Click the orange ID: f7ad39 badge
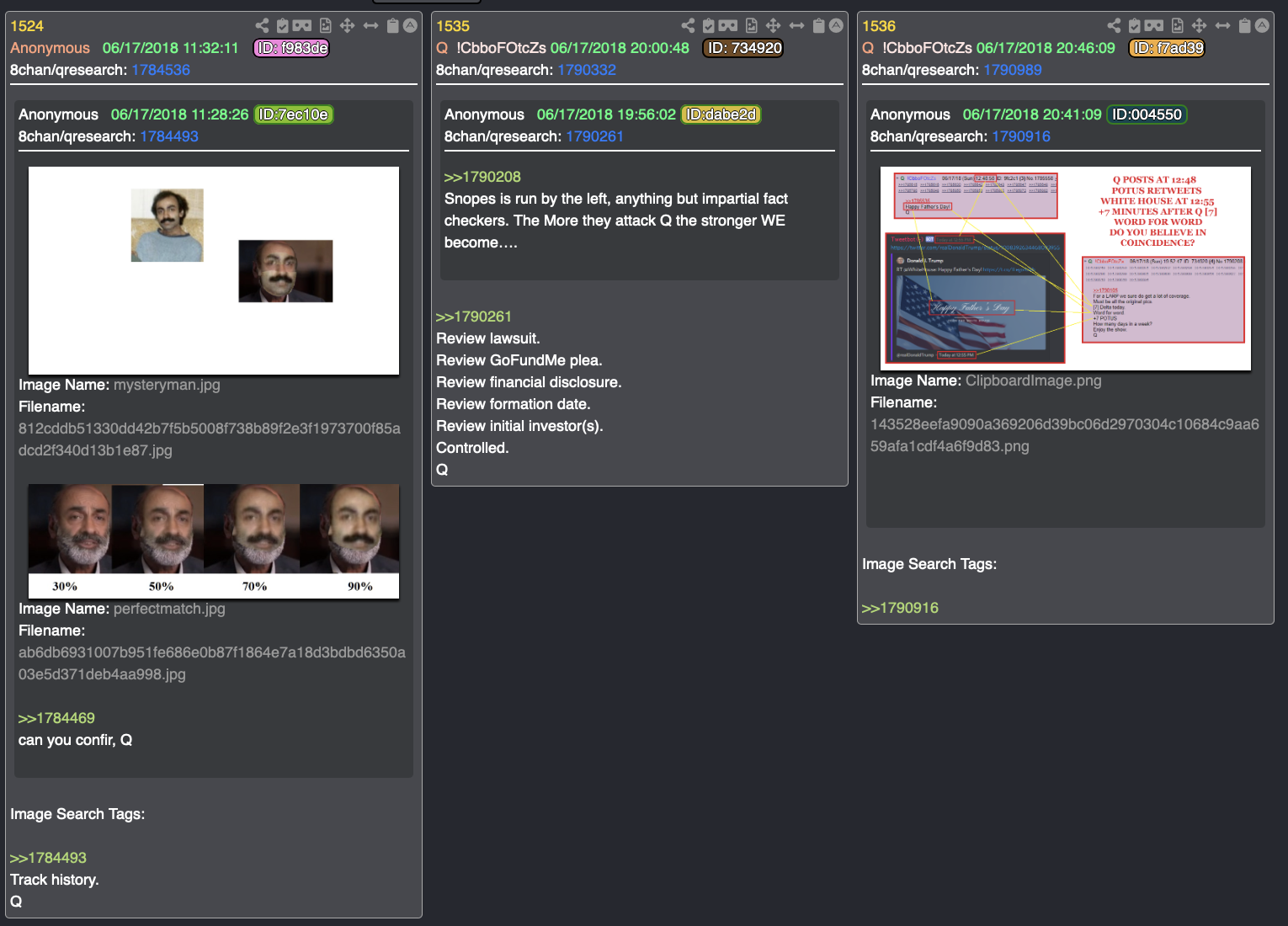Viewport: 1288px width, 926px height. 1167,48
